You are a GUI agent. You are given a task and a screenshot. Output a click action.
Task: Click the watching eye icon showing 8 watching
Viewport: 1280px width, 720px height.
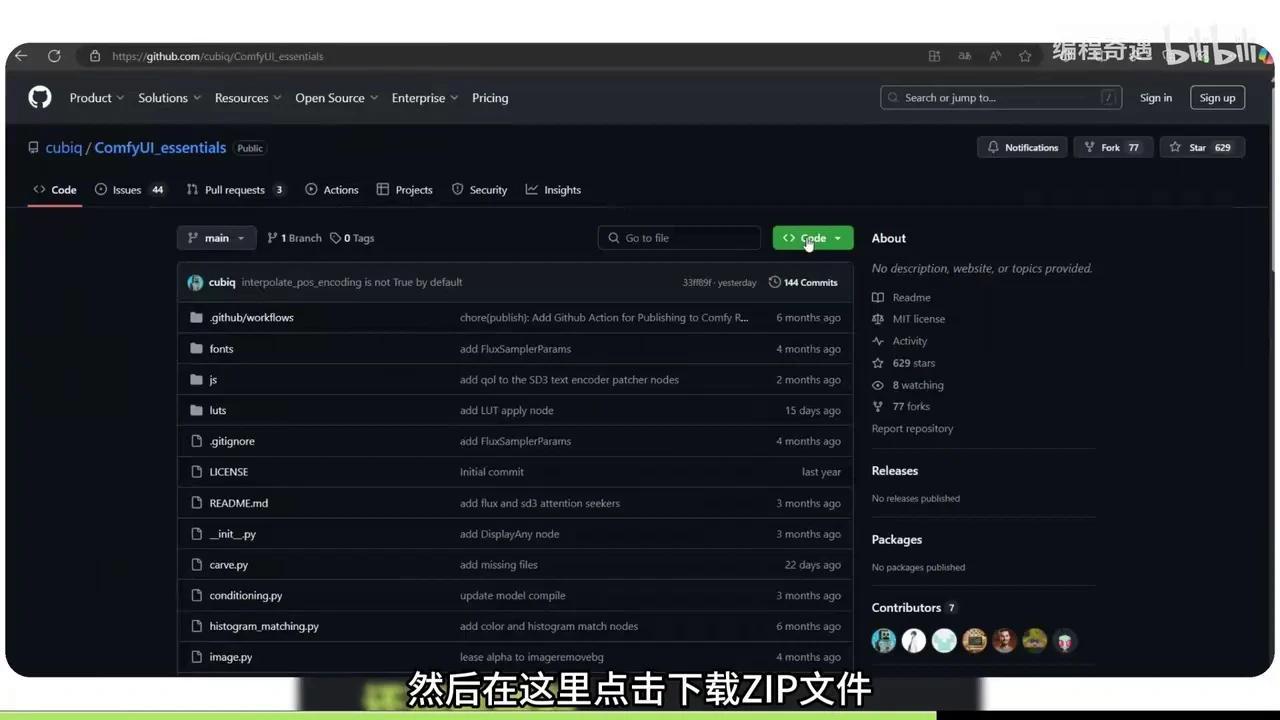coord(878,385)
